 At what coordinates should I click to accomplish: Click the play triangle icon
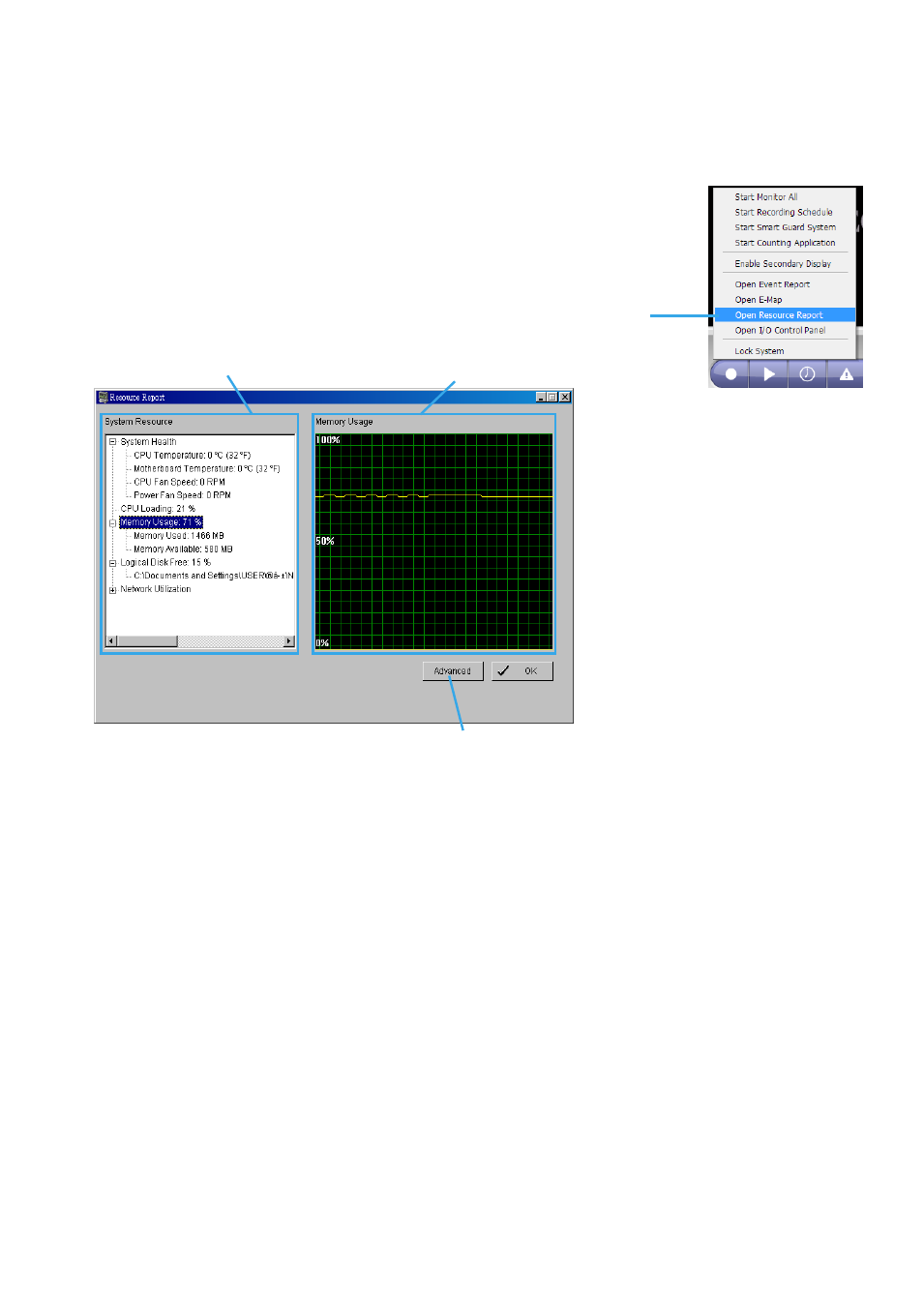click(769, 373)
